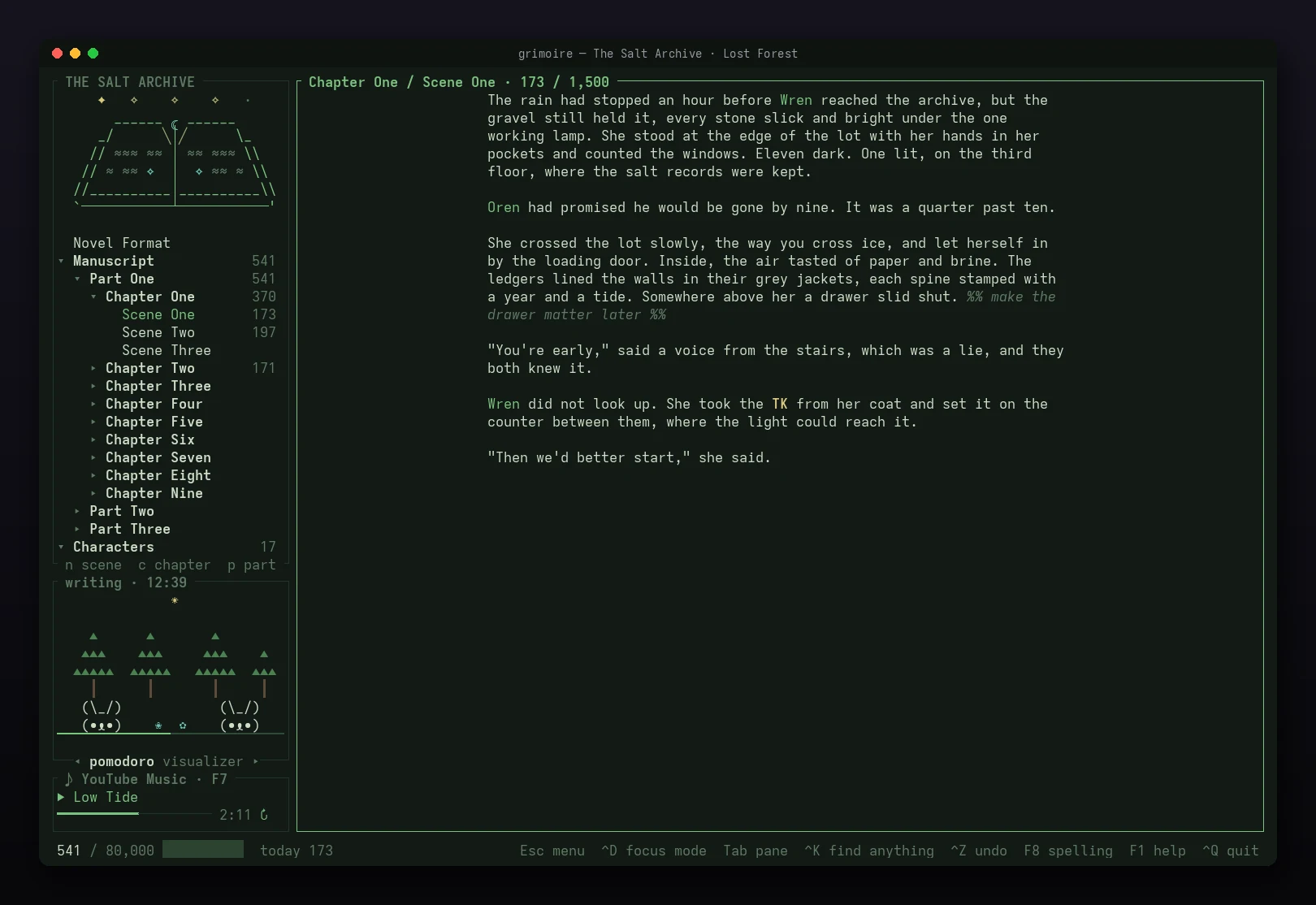The height and width of the screenshot is (905, 1316).
Task: Expand the Part Two arrow
Action: click(77, 511)
